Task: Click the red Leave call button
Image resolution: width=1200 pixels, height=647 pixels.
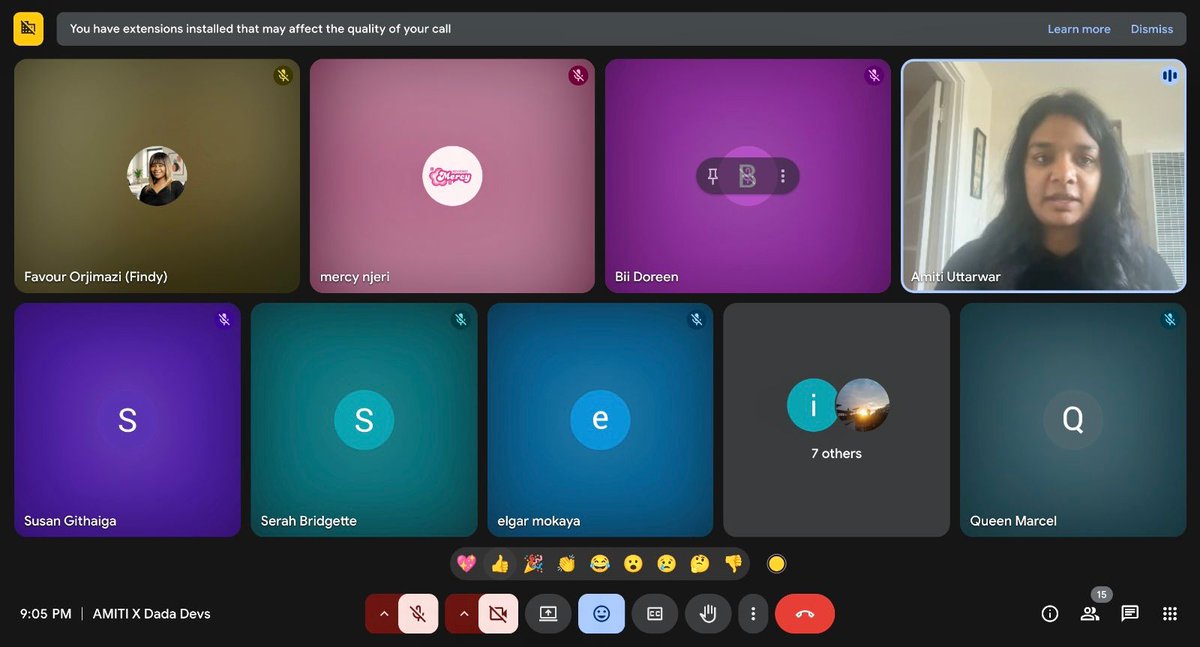Action: (805, 614)
